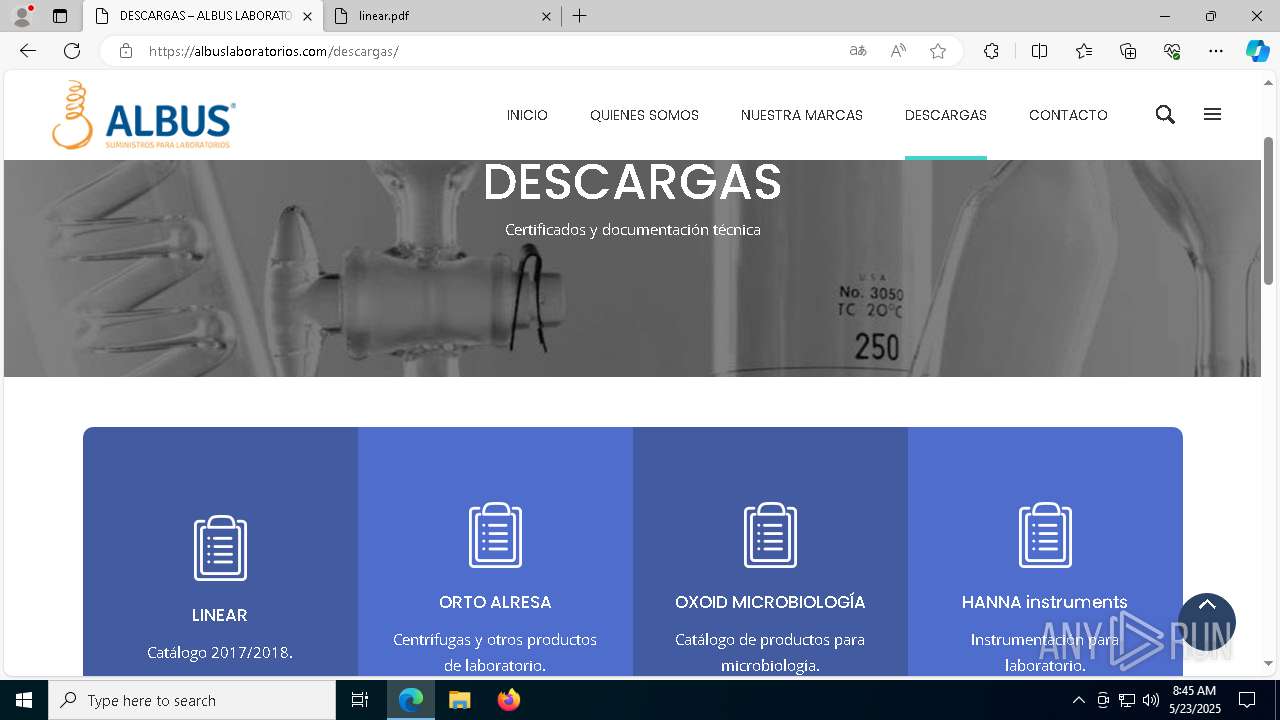
Task: Open QUIENES SOMOS menu item
Action: click(x=644, y=115)
